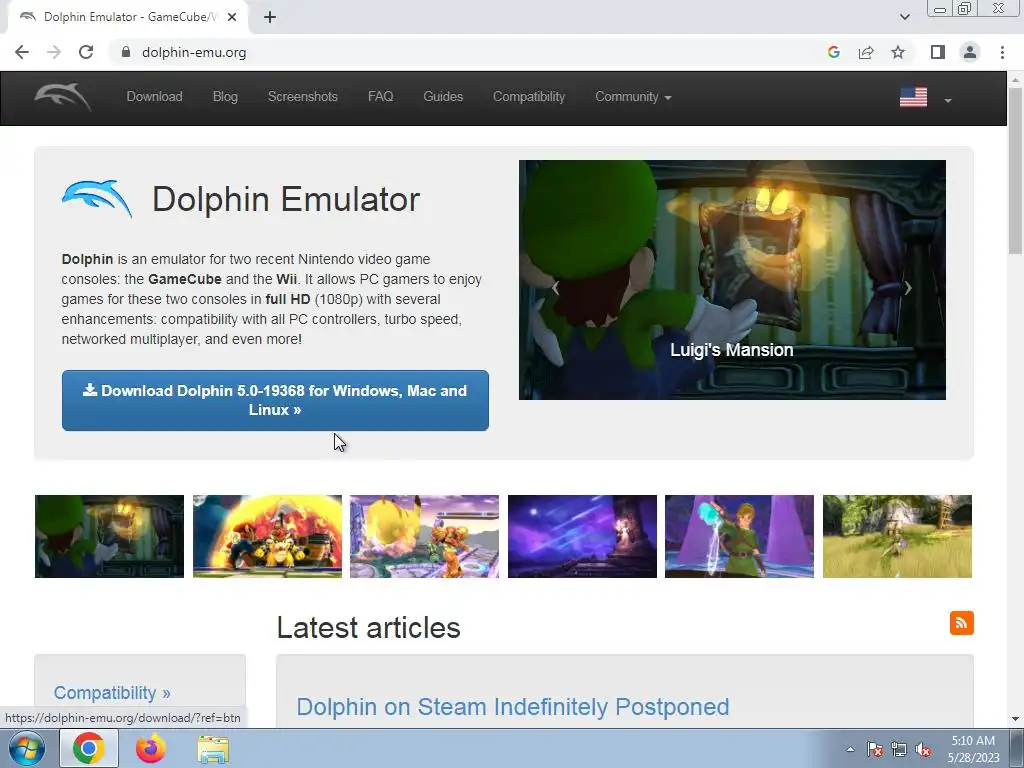Open the tab search chevron
Screen dimensions: 1024x768
tap(904, 17)
